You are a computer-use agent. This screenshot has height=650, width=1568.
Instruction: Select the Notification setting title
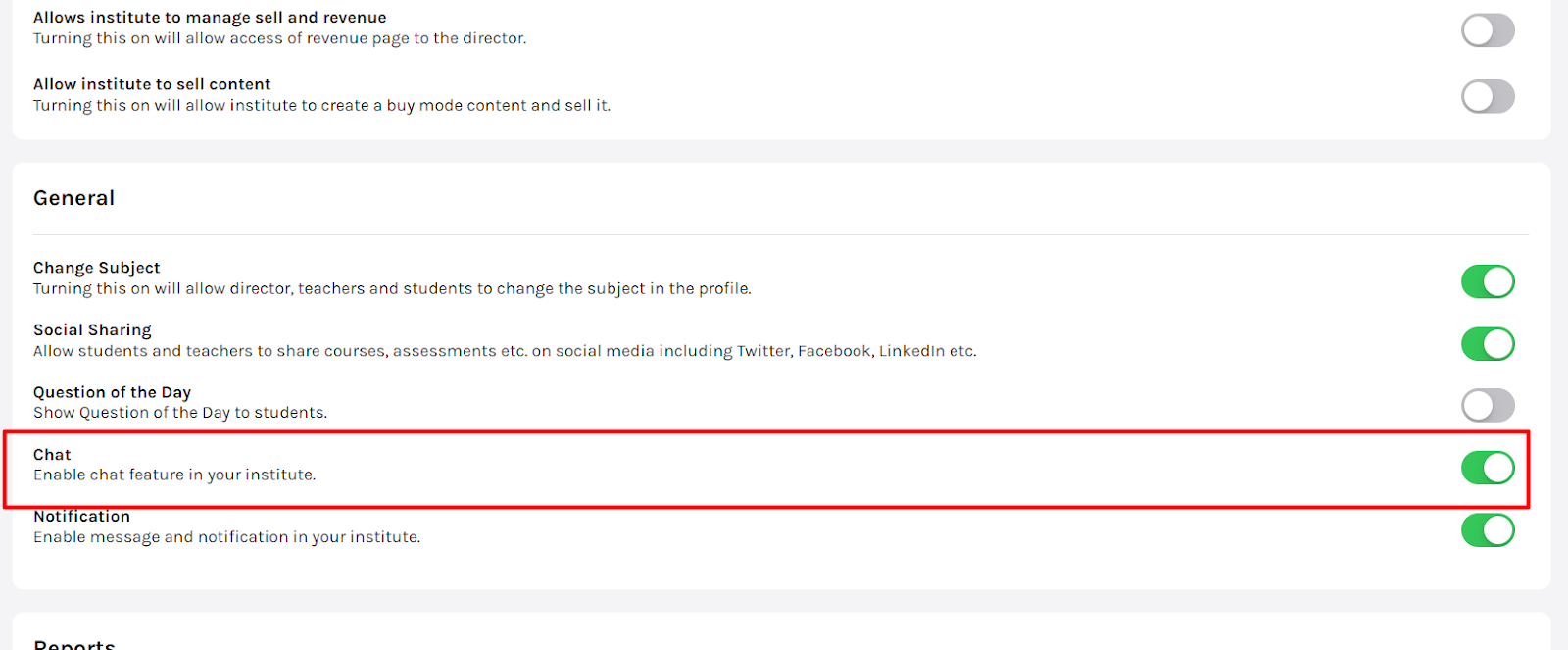81,517
